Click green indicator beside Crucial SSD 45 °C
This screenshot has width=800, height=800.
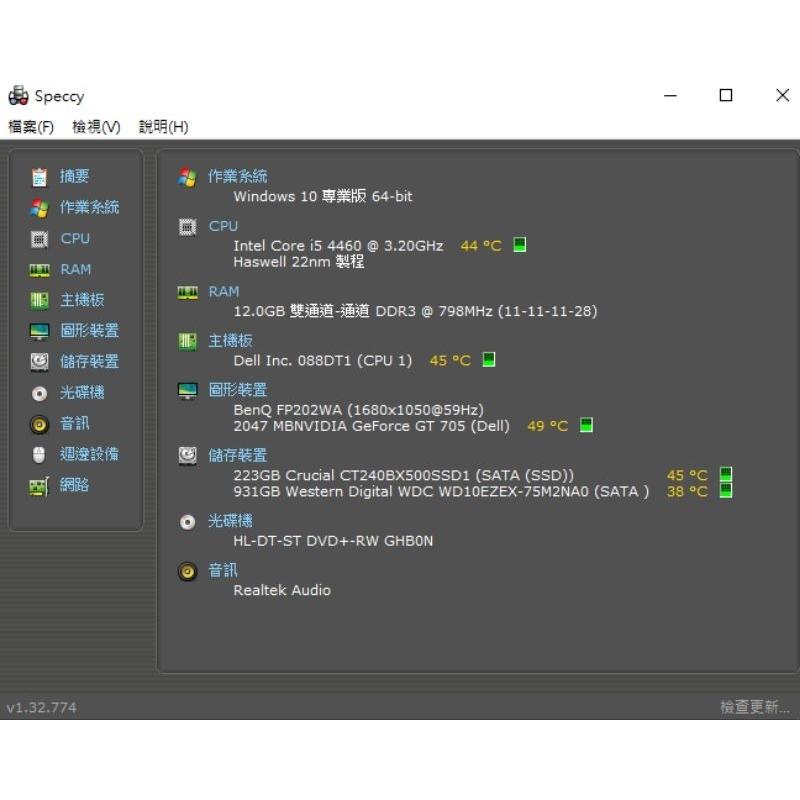(x=726, y=474)
